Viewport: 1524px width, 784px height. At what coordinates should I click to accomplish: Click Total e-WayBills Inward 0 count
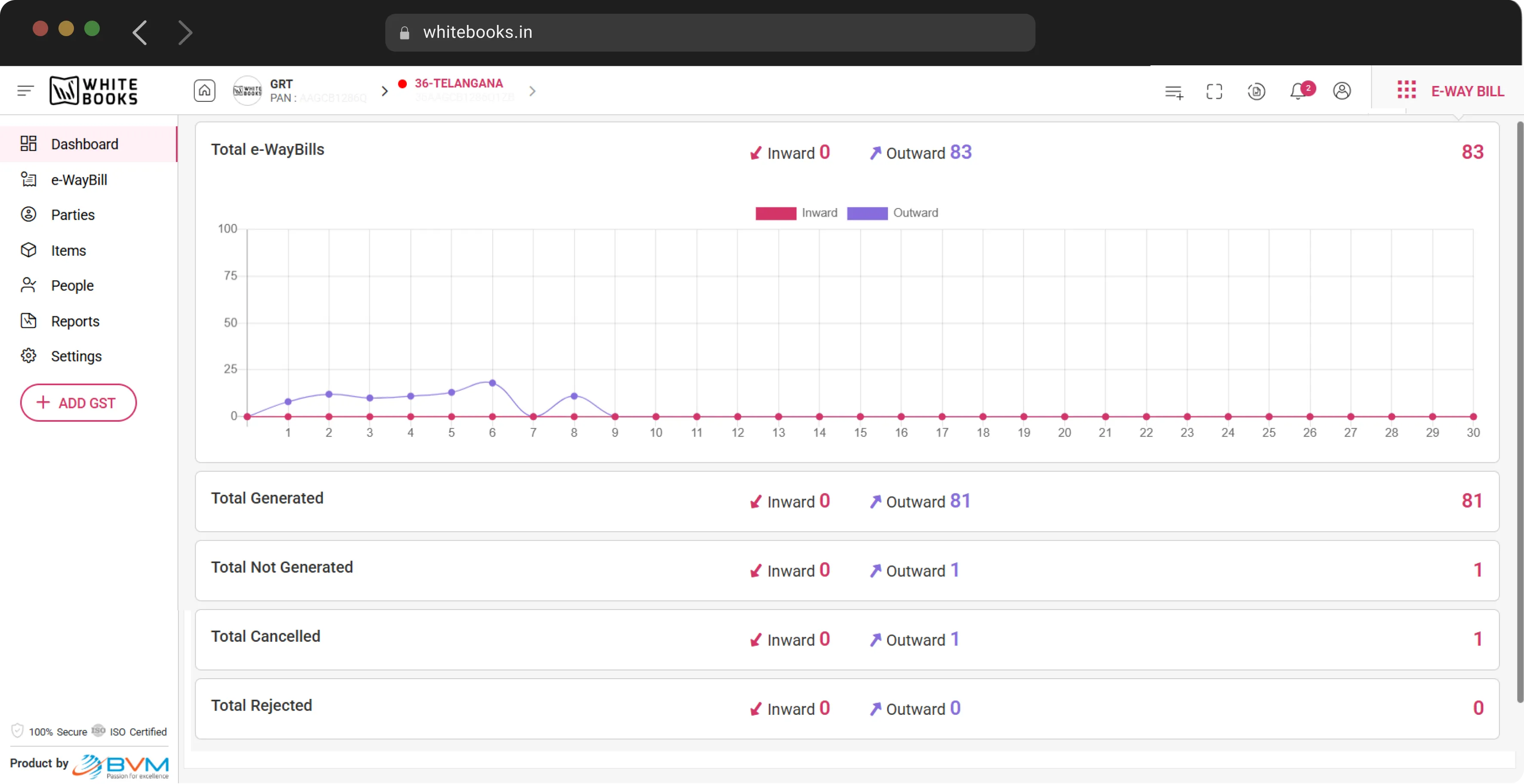pyautogui.click(x=825, y=152)
